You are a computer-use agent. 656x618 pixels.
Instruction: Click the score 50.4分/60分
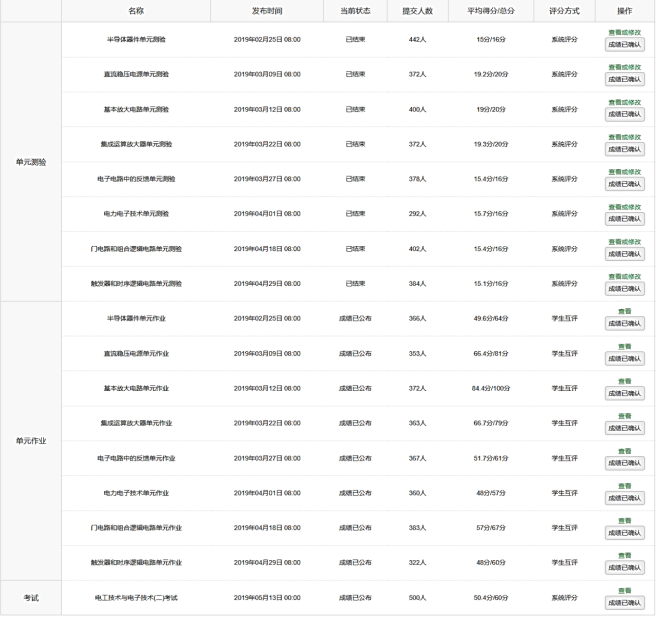click(491, 597)
